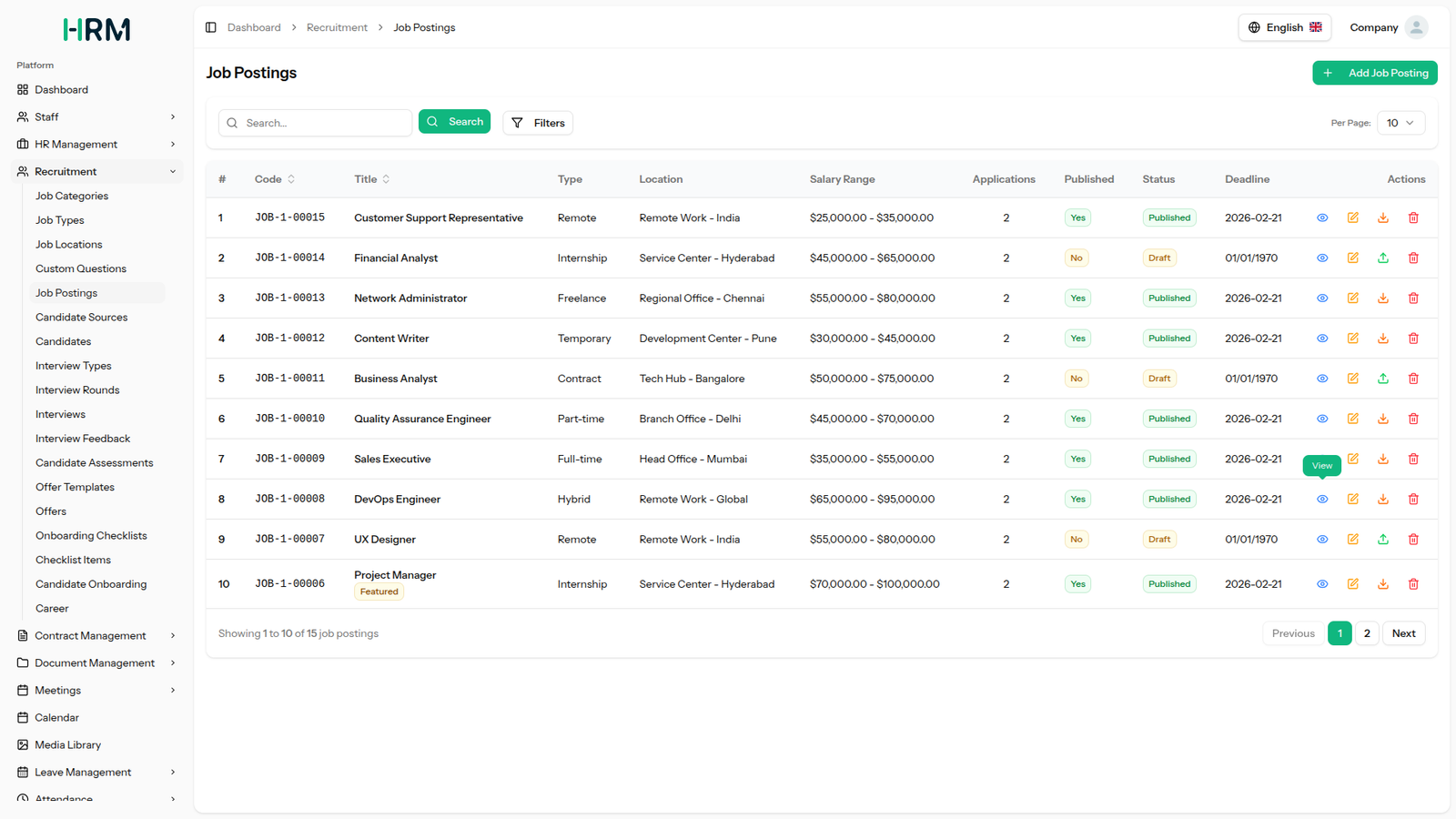This screenshot has height=819, width=1456.
Task: Delete the UX Designer posting
Action: click(1413, 540)
